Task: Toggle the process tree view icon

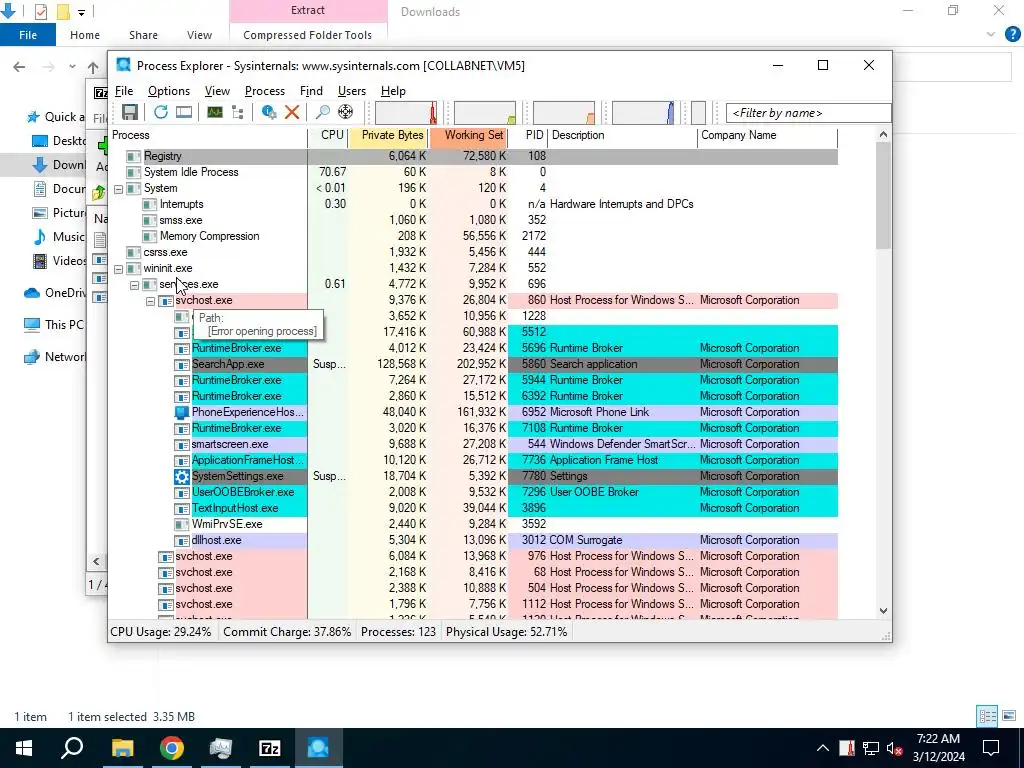Action: pos(238,112)
